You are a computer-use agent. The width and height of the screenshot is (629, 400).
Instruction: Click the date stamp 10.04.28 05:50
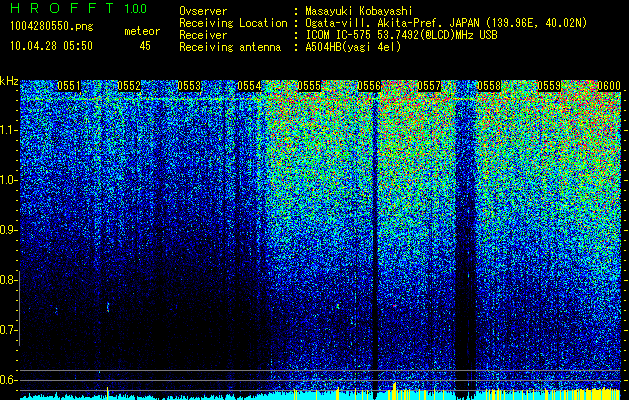click(51, 46)
